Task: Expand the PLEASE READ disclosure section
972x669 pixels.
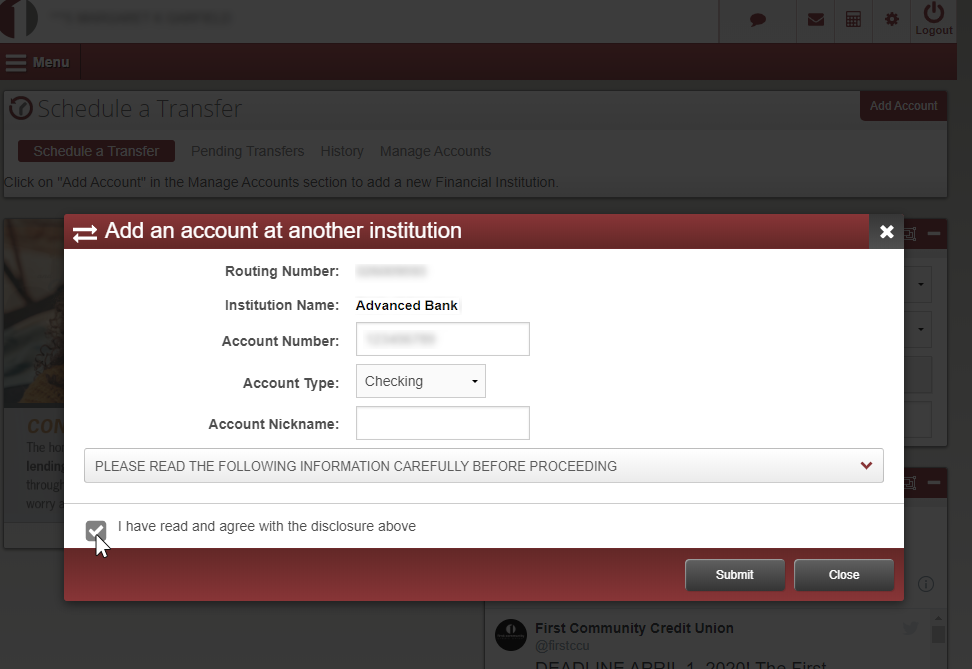Action: [484, 466]
